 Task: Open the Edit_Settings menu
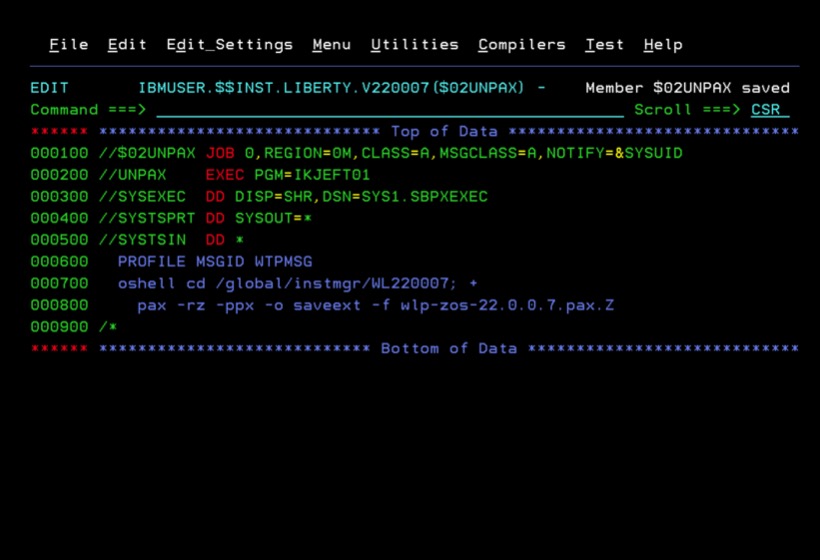pyautogui.click(x=230, y=45)
